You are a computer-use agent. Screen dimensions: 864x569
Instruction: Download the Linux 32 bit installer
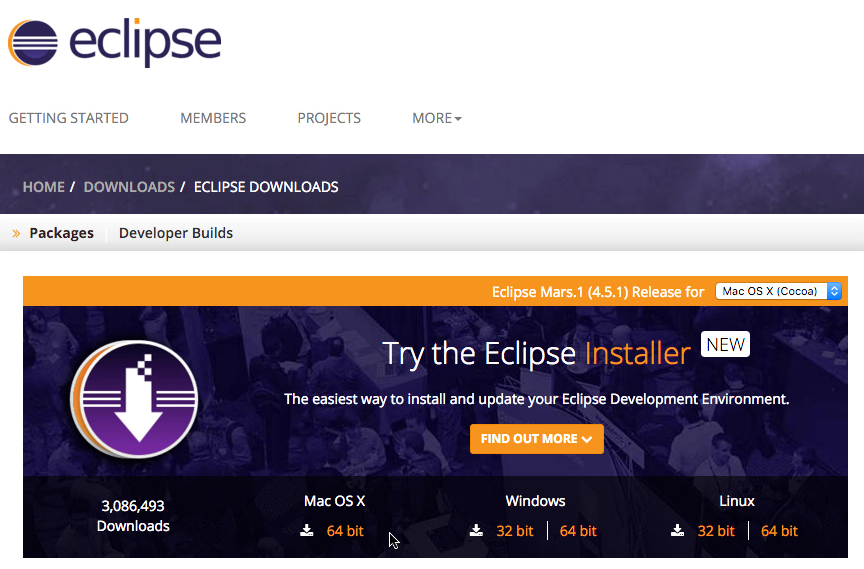[x=716, y=531]
